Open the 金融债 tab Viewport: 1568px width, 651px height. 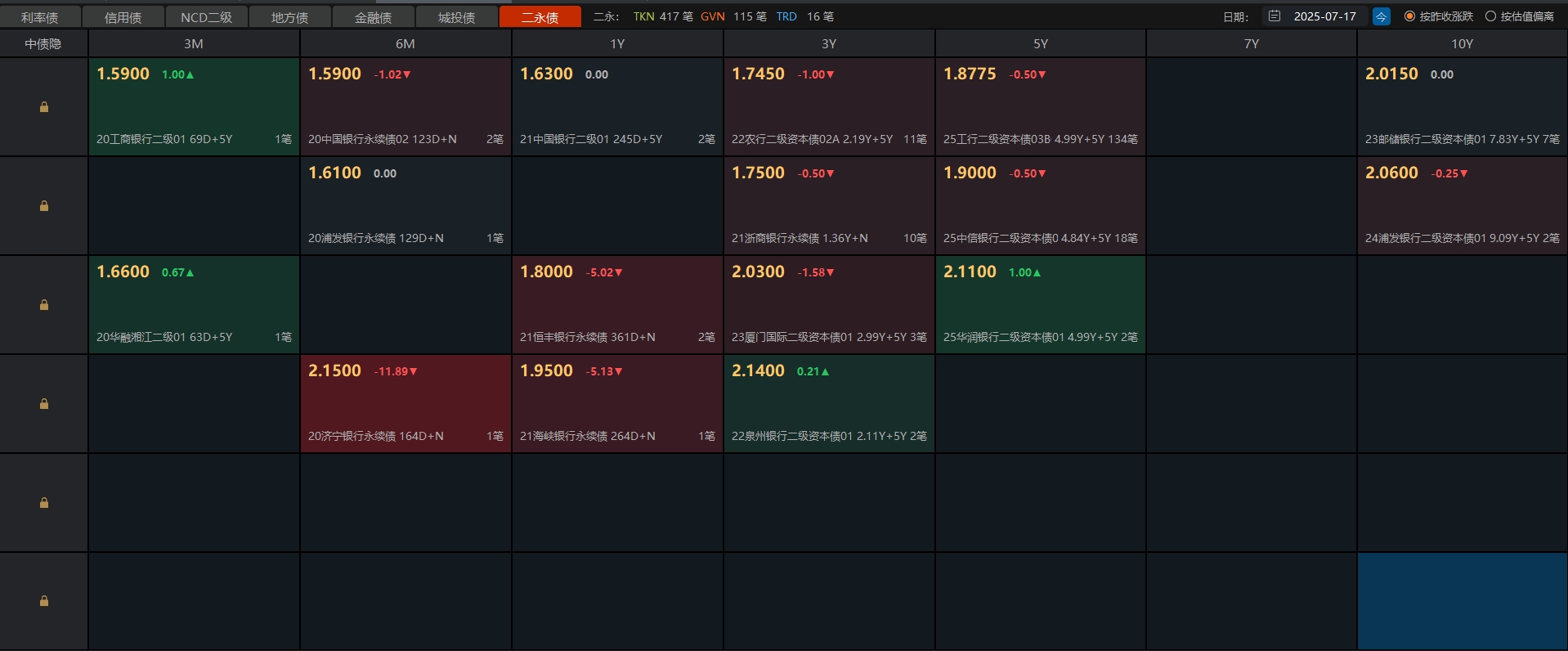[374, 17]
